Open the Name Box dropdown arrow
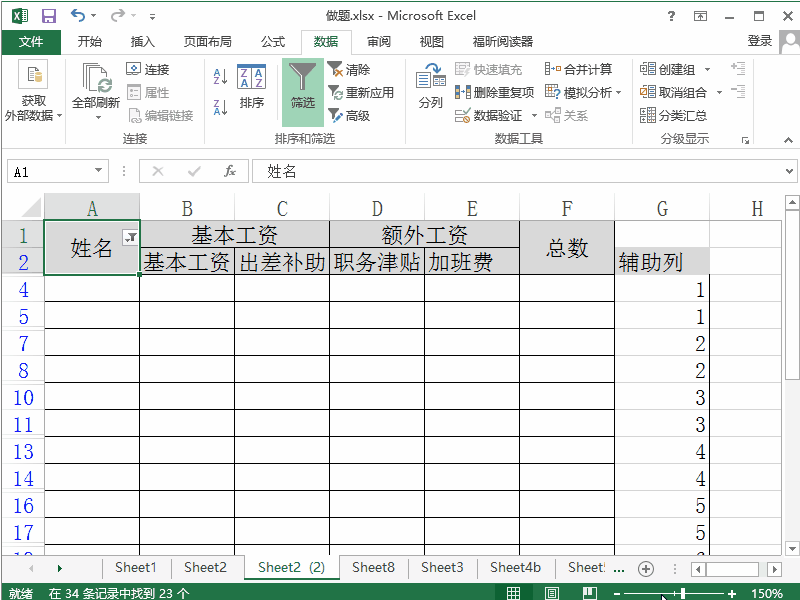800x600 pixels. point(98,171)
